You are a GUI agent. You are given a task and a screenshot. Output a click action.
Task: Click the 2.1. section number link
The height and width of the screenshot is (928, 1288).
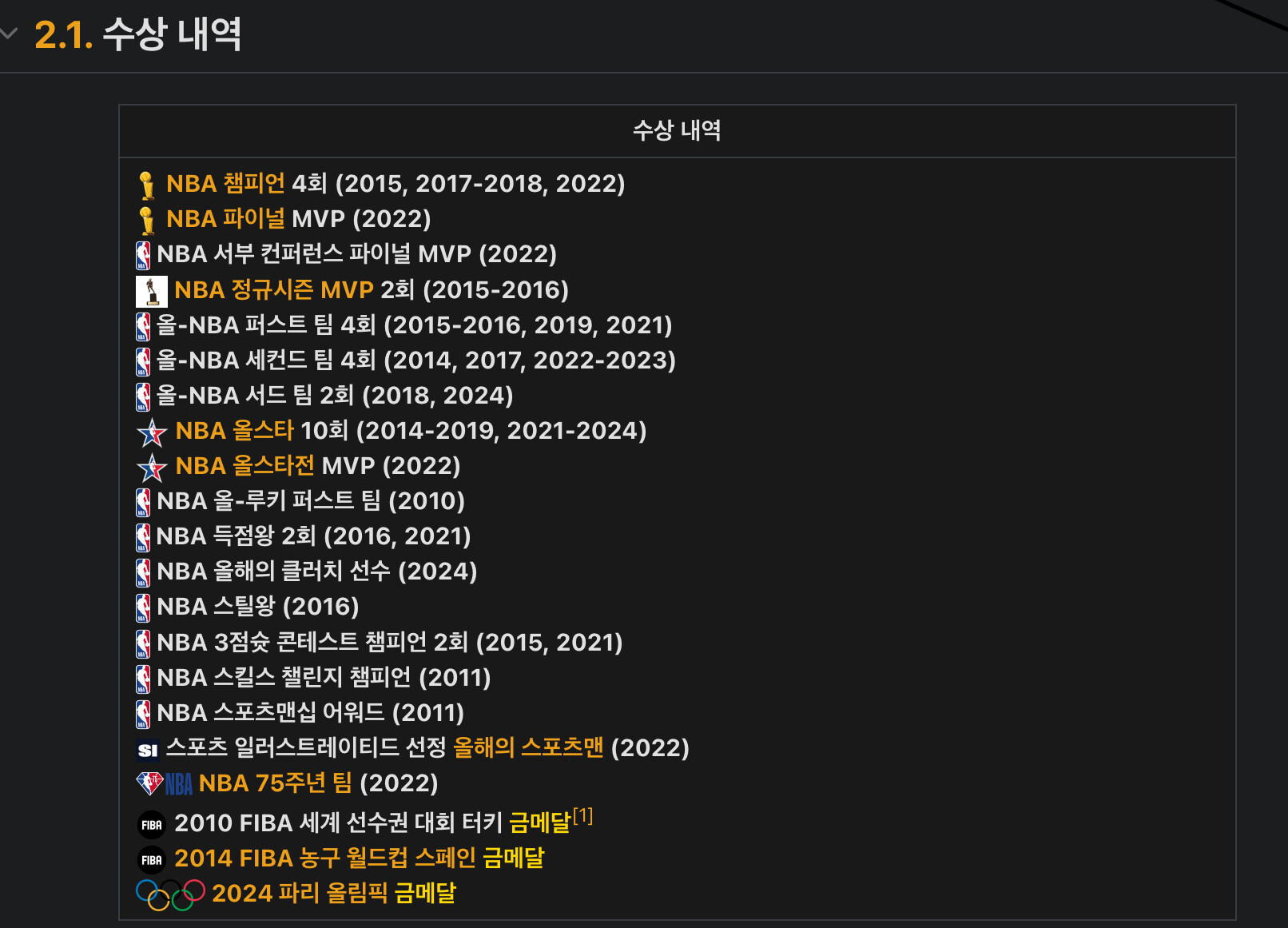(63, 35)
